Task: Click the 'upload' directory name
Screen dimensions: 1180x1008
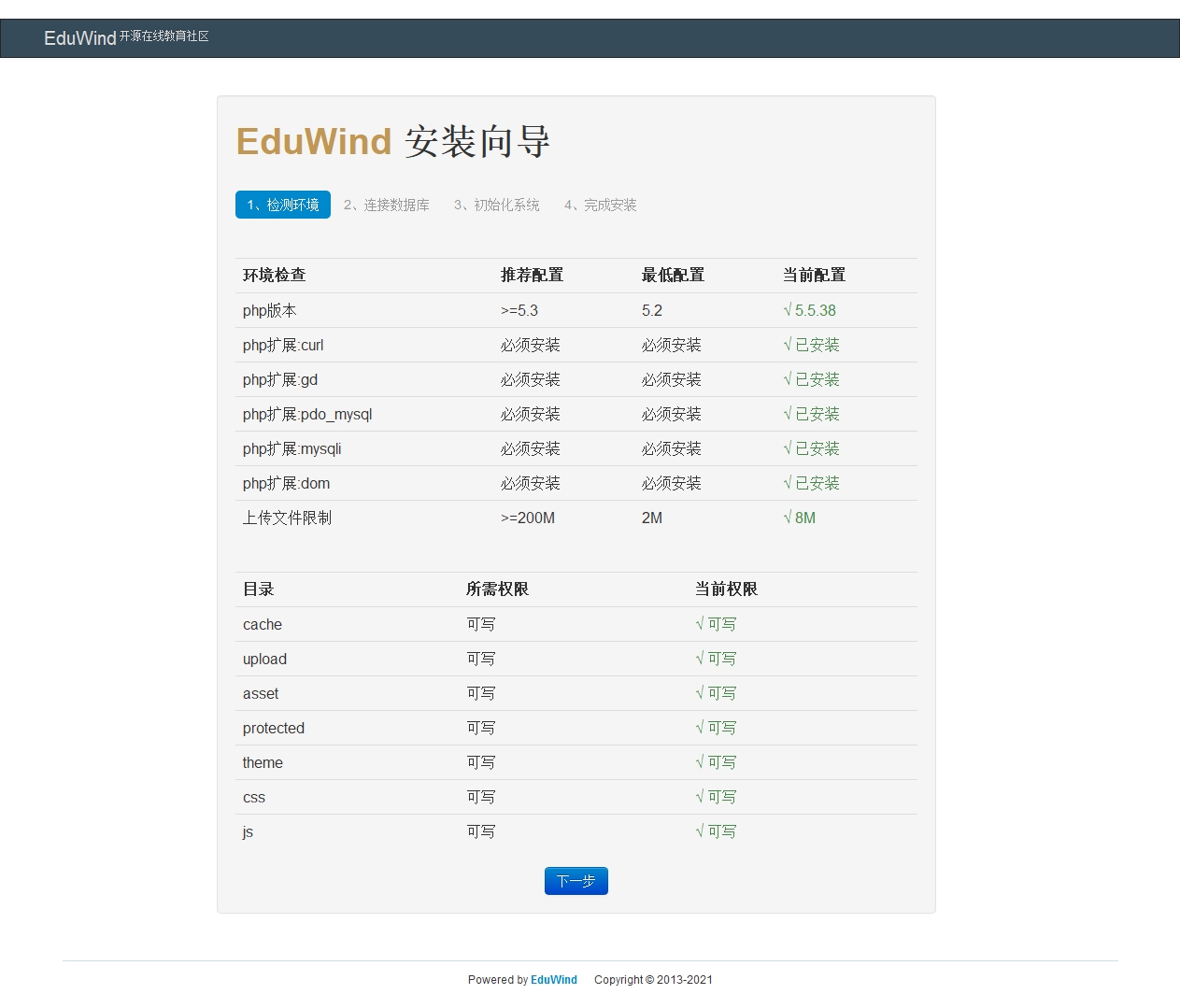Action: coord(264,659)
